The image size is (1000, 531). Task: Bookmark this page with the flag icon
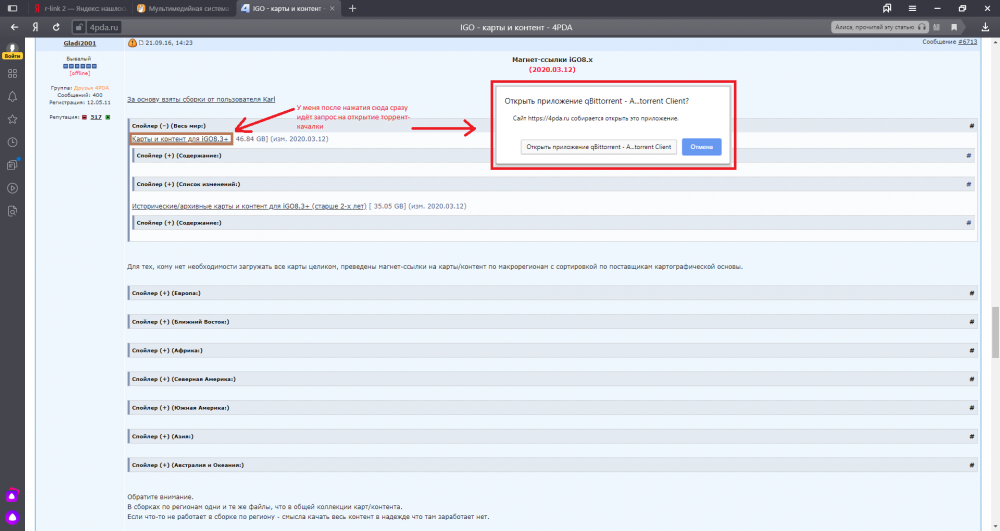click(954, 27)
